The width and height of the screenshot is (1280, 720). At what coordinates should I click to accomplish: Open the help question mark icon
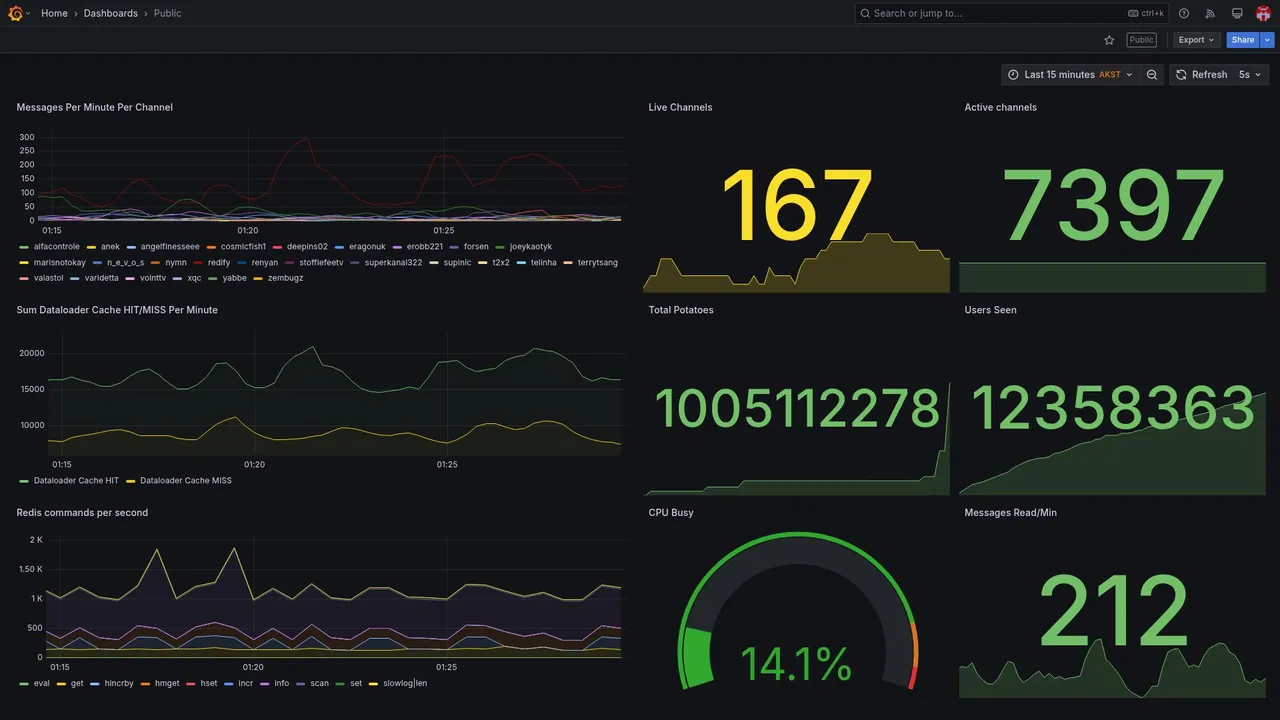pos(1184,13)
